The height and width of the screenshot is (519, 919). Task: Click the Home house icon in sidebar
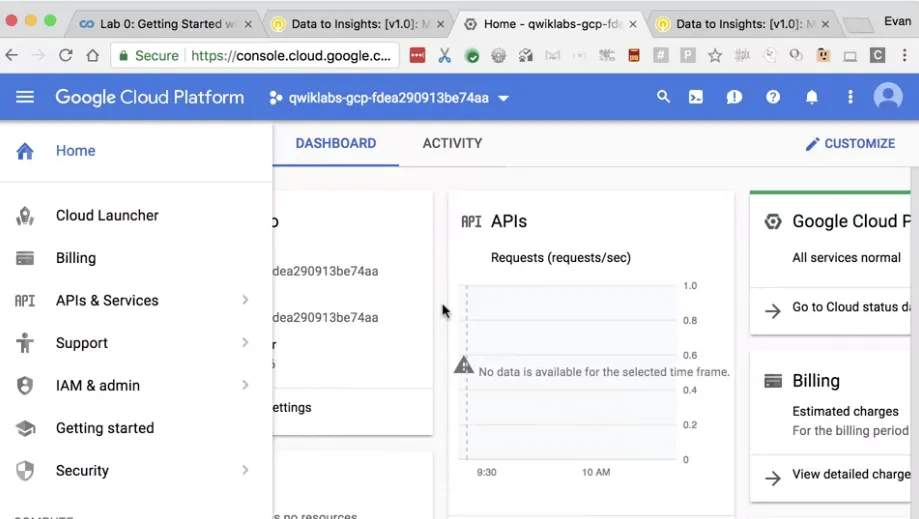tap(25, 151)
